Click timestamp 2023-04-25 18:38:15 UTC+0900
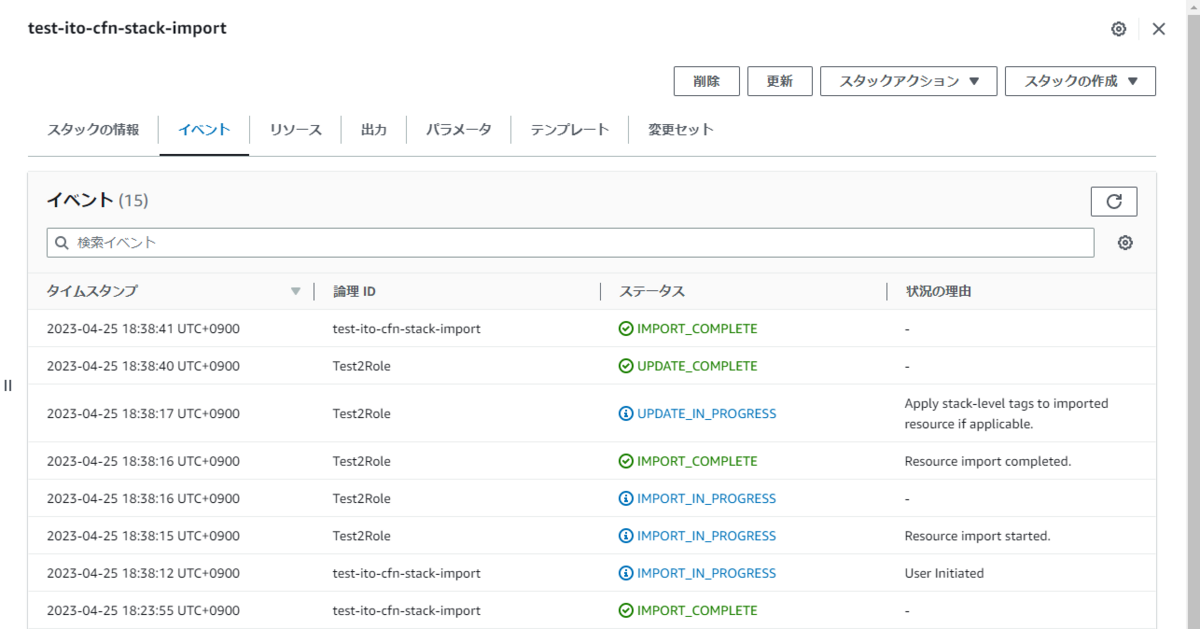Image resolution: width=1200 pixels, height=629 pixels. 143,536
